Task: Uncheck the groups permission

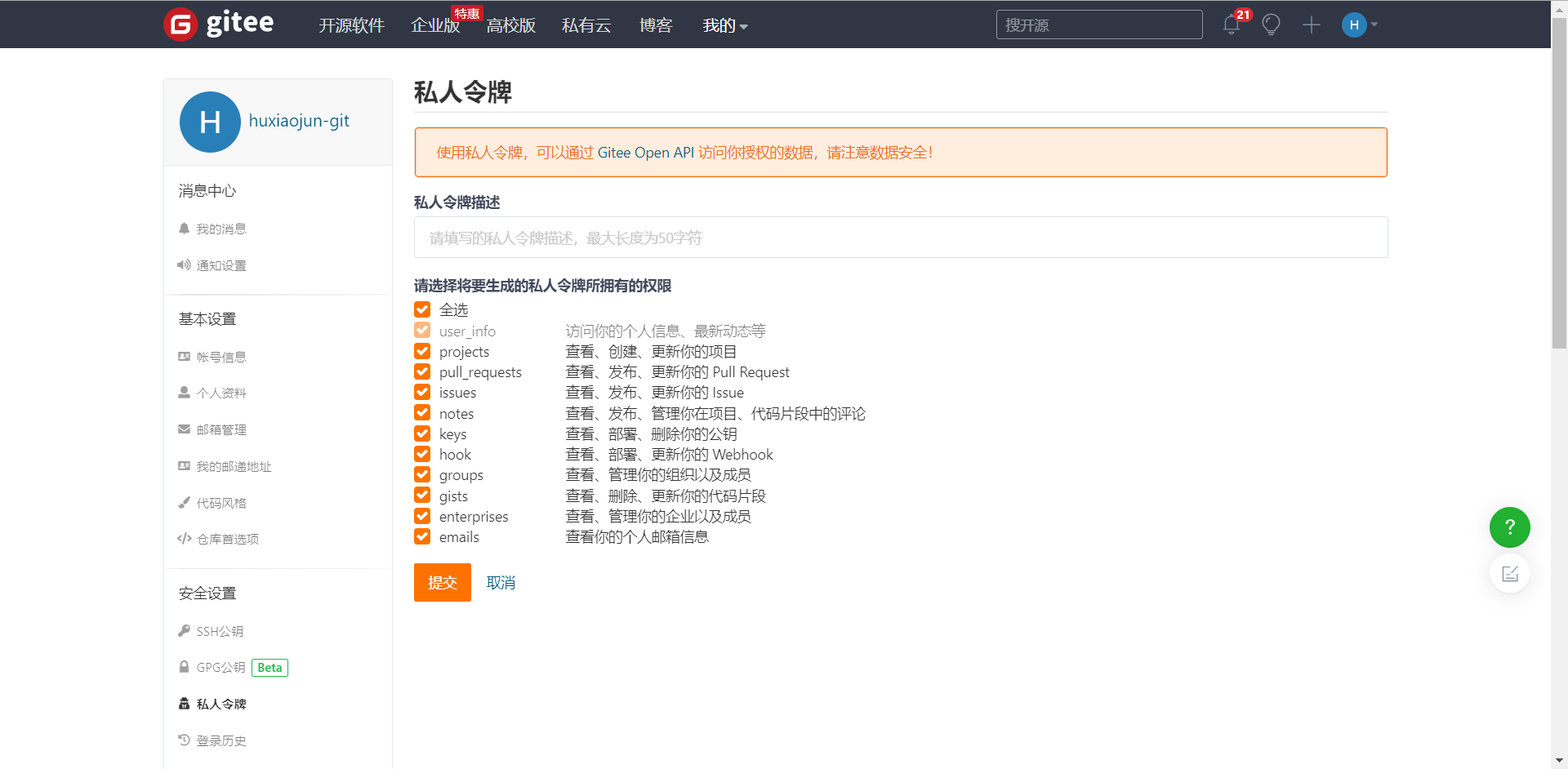Action: (x=422, y=474)
